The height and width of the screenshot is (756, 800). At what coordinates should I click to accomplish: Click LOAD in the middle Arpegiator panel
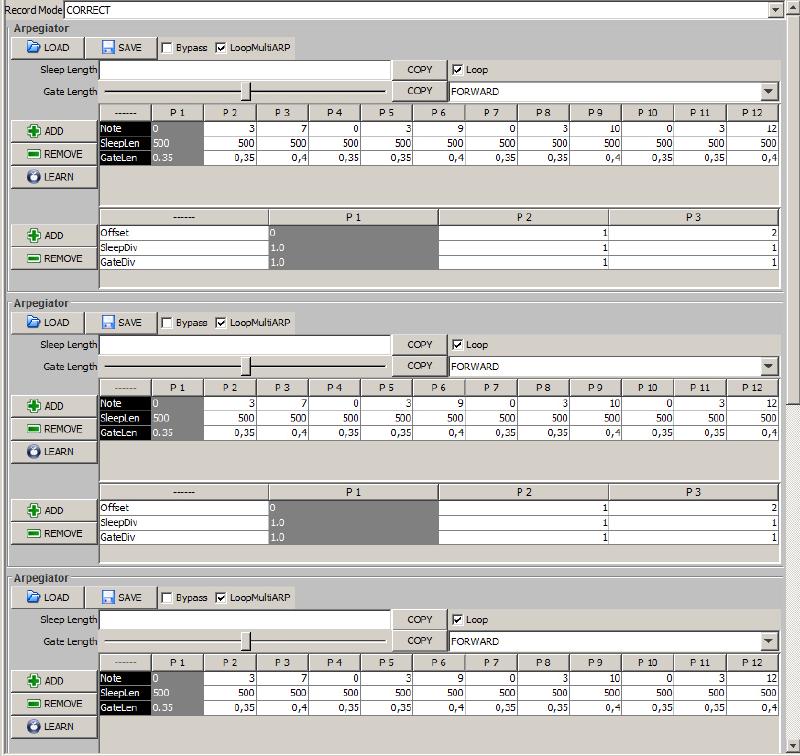pyautogui.click(x=47, y=322)
